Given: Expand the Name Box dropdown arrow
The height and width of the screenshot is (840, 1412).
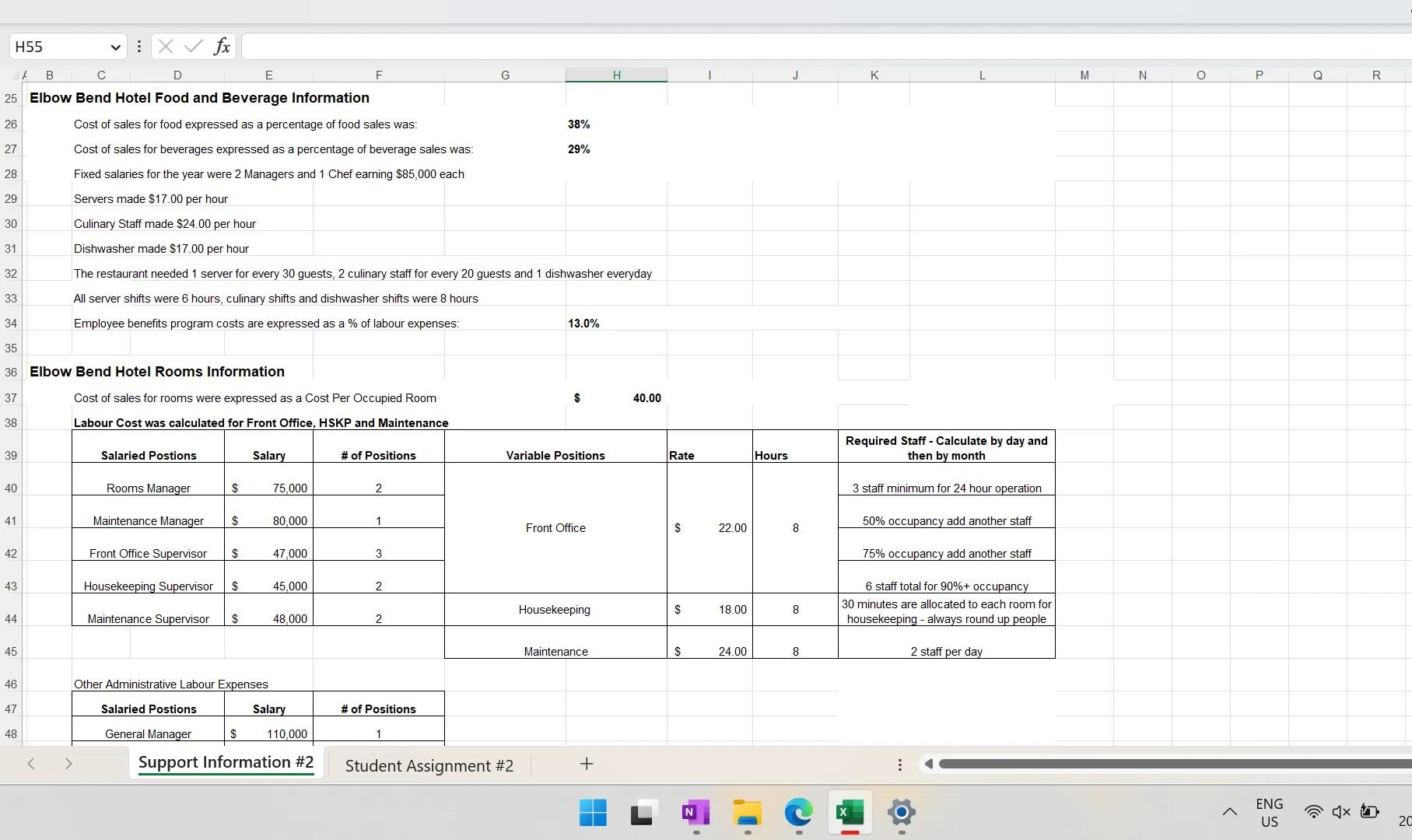Looking at the screenshot, I should pos(116,47).
